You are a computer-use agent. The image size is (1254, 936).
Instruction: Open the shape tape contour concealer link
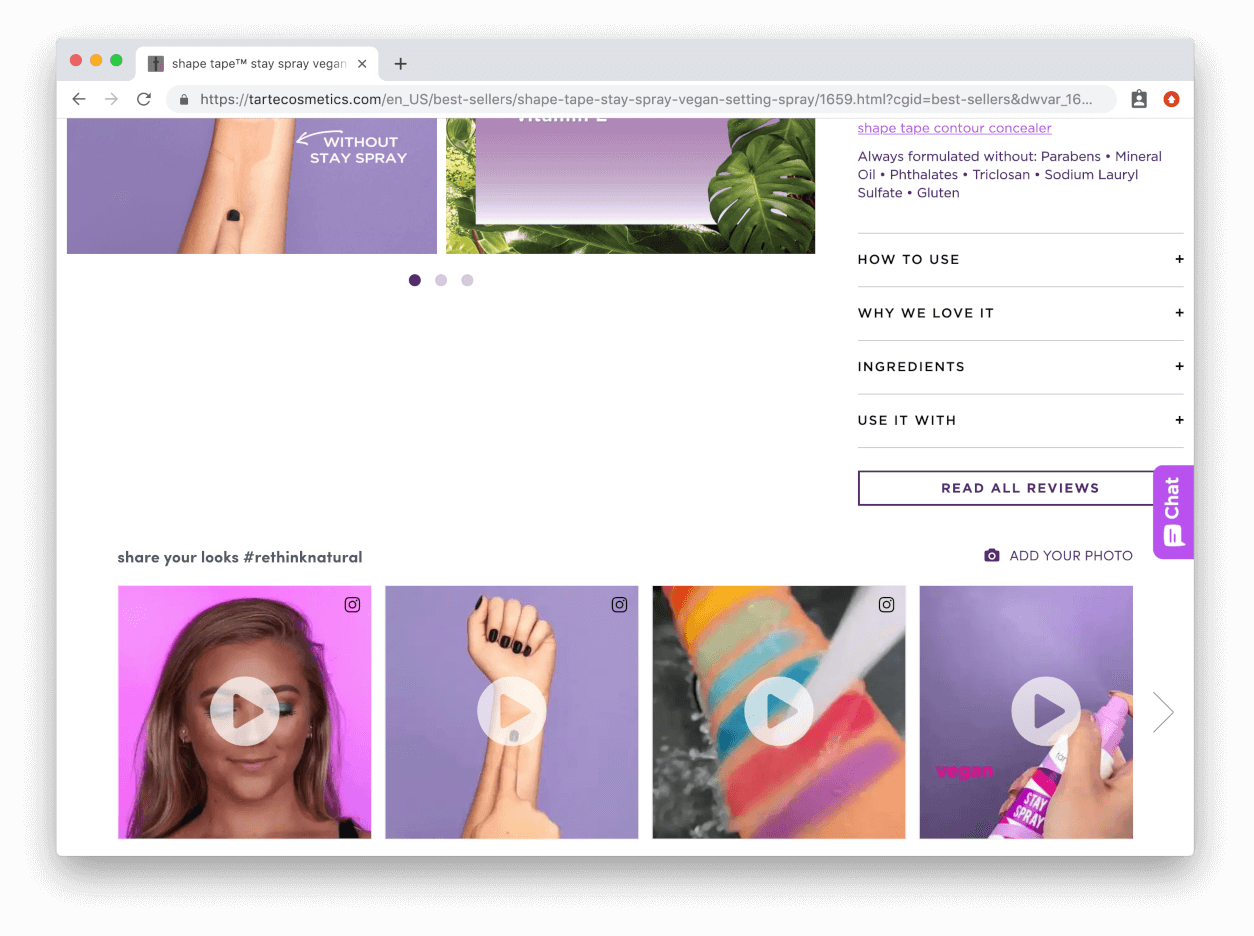pyautogui.click(x=954, y=128)
